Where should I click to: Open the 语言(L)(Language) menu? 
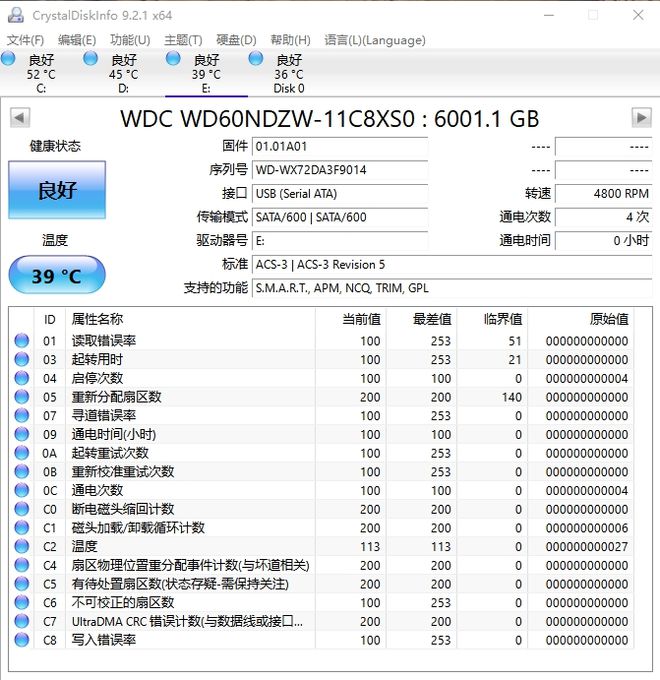375,40
